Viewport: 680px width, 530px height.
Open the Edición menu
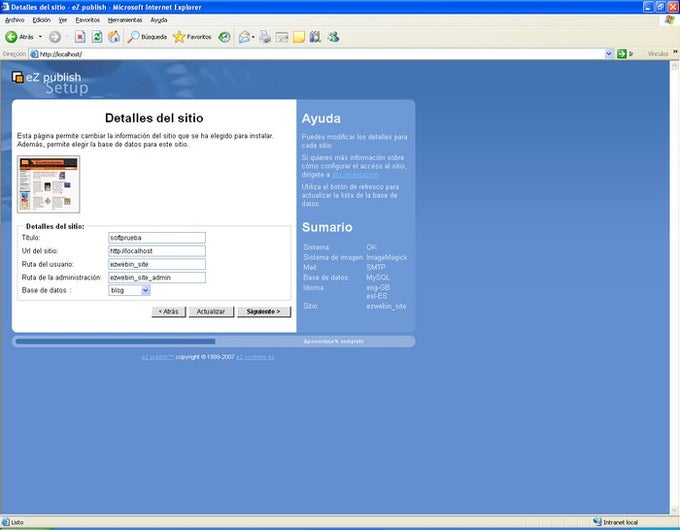click(x=42, y=20)
